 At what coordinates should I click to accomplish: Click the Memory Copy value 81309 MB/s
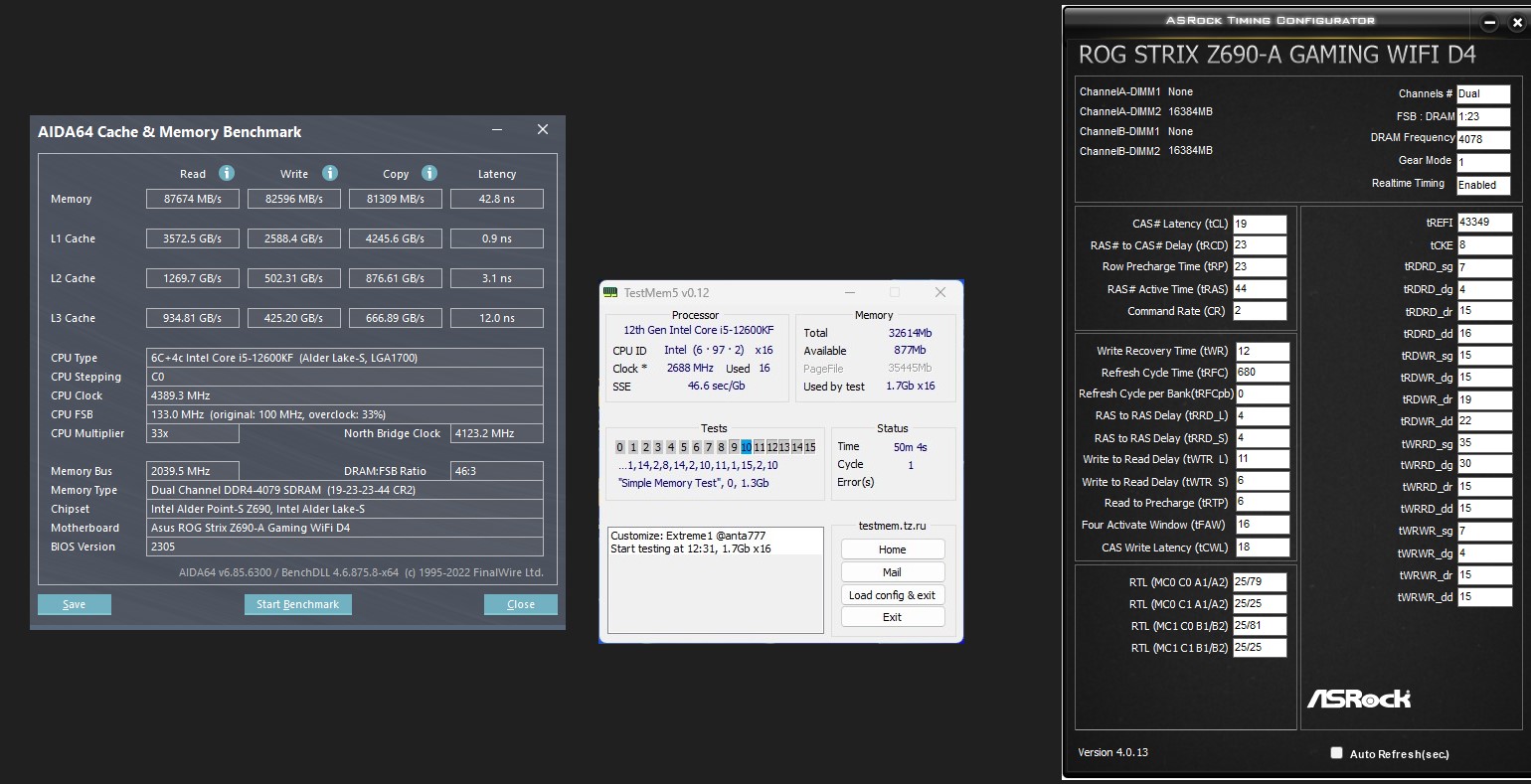pos(396,199)
